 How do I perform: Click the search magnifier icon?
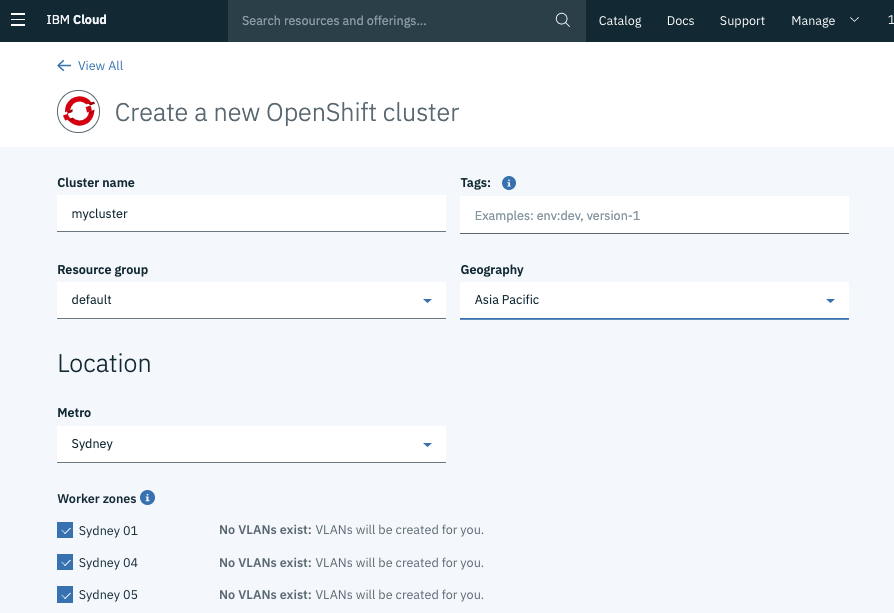coord(562,20)
